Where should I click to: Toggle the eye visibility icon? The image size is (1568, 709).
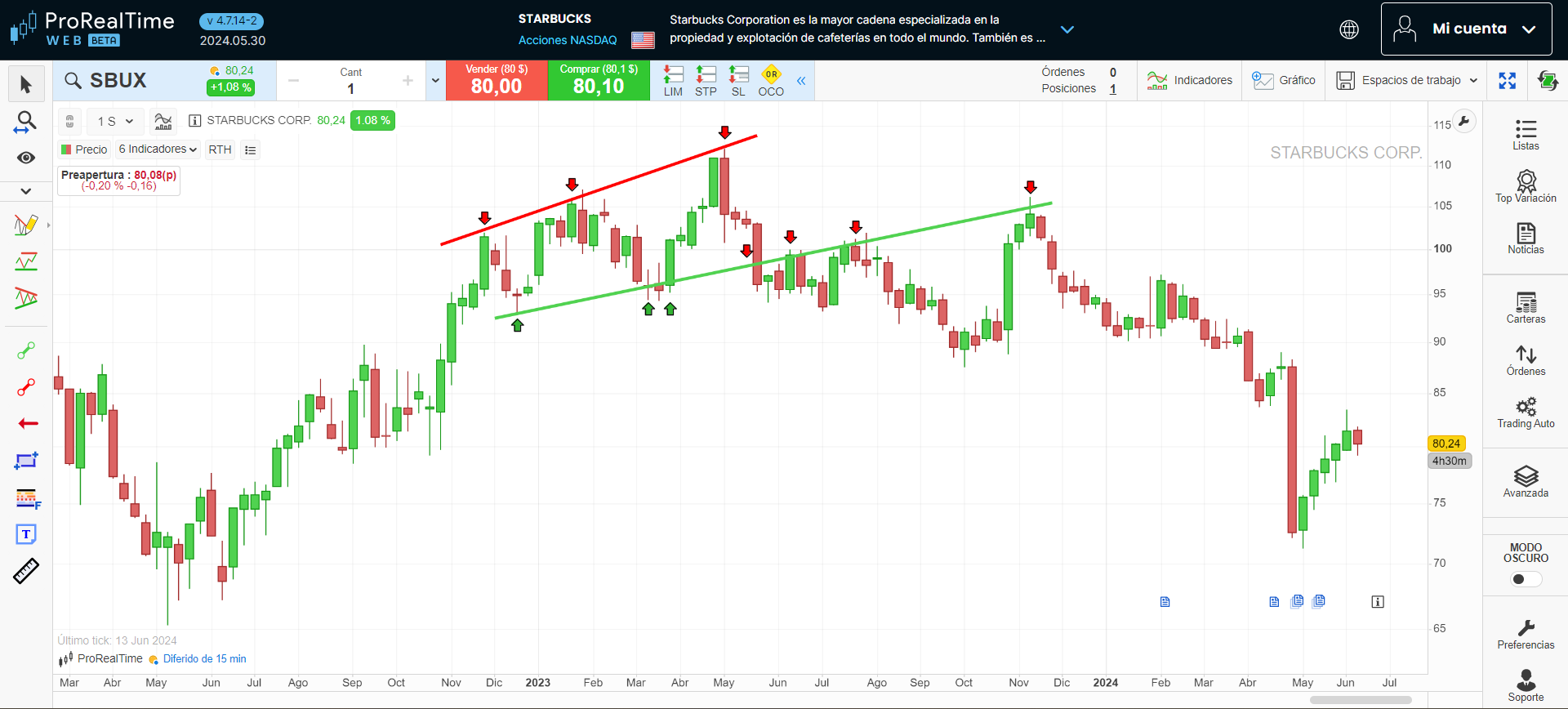[x=26, y=158]
